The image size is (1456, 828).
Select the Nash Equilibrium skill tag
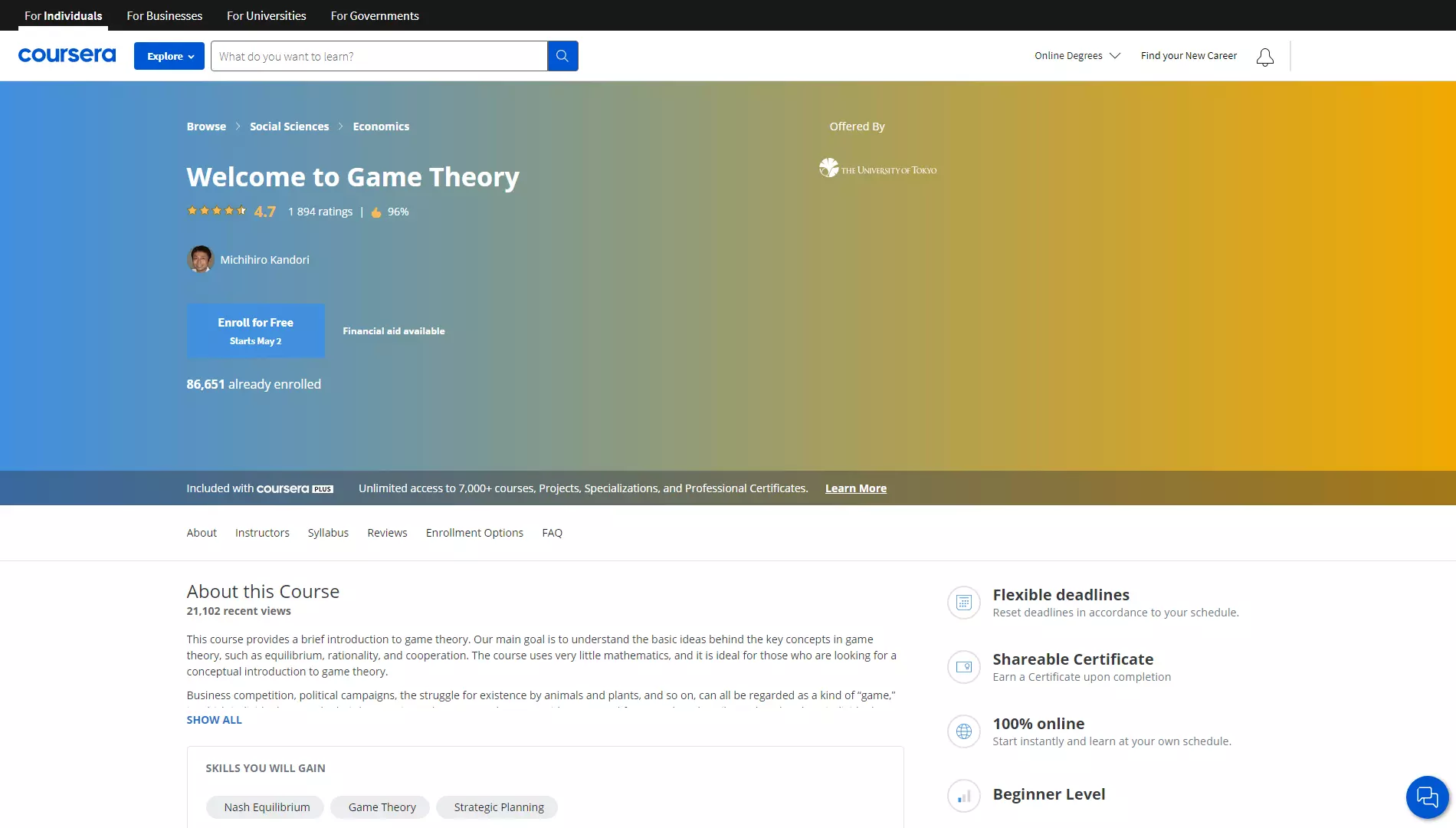[267, 807]
